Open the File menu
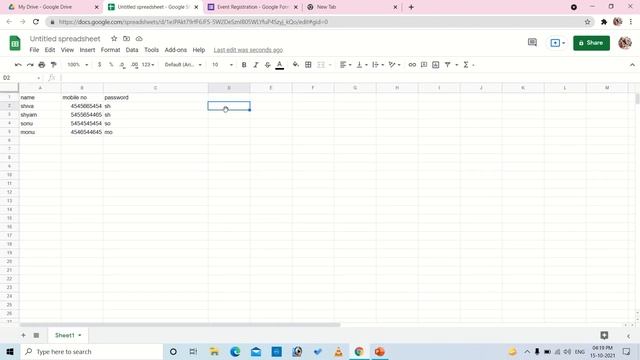Image resolution: width=640 pixels, height=360 pixels. pyautogui.click(x=34, y=50)
